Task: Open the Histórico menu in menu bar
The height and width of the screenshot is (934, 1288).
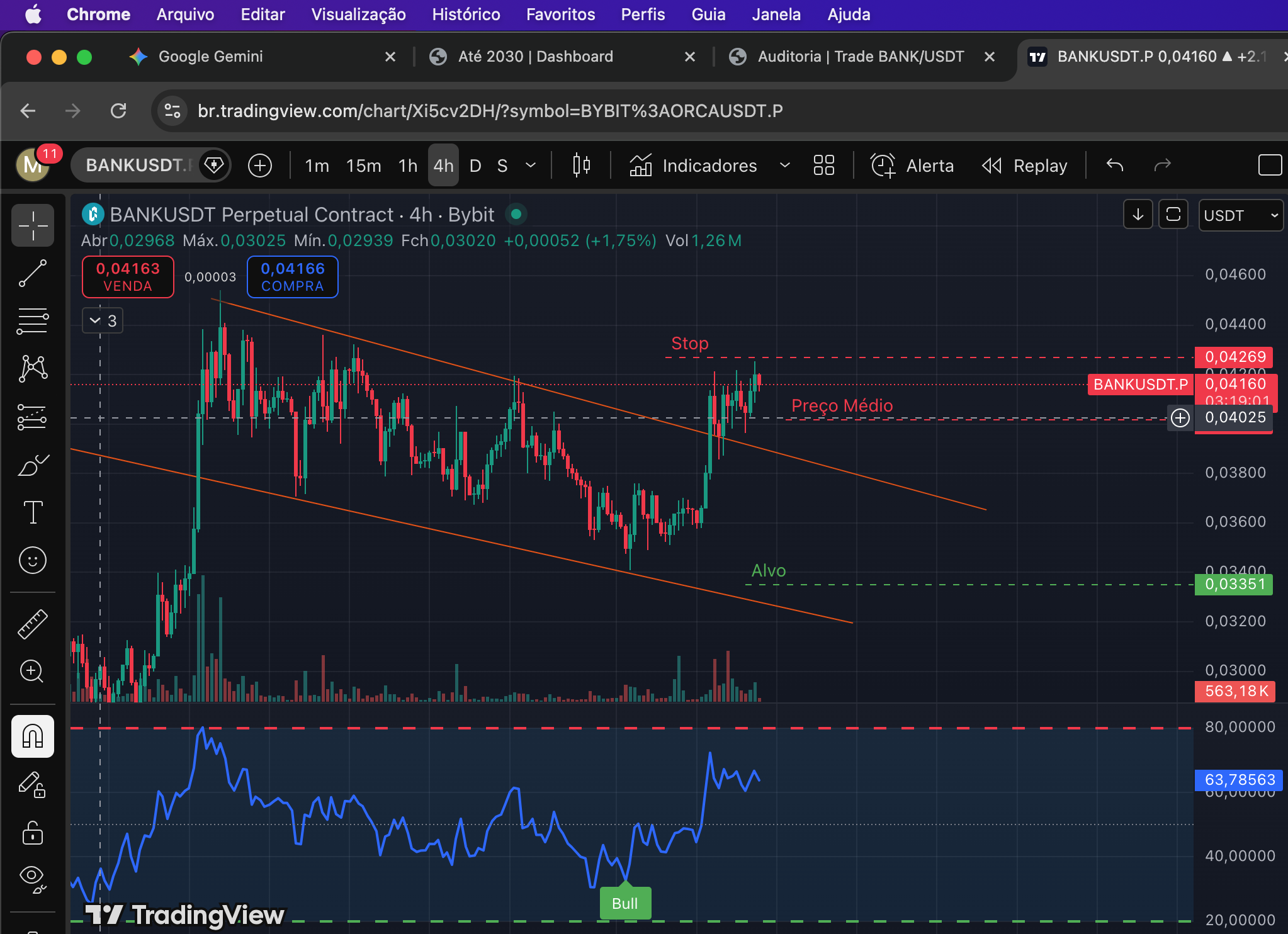Action: click(466, 14)
